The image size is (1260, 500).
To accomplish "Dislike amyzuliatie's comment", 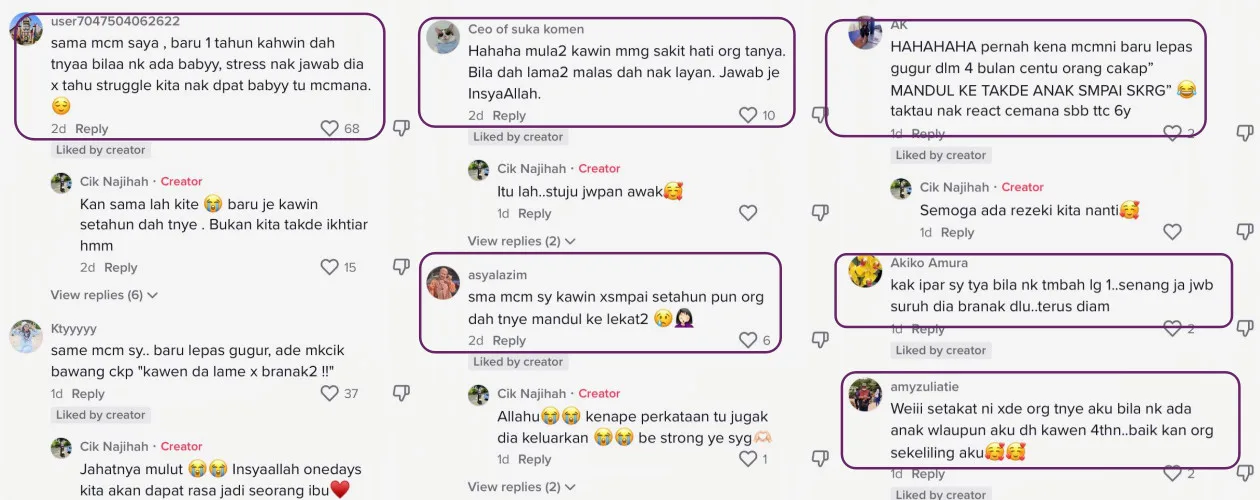I will [1245, 473].
